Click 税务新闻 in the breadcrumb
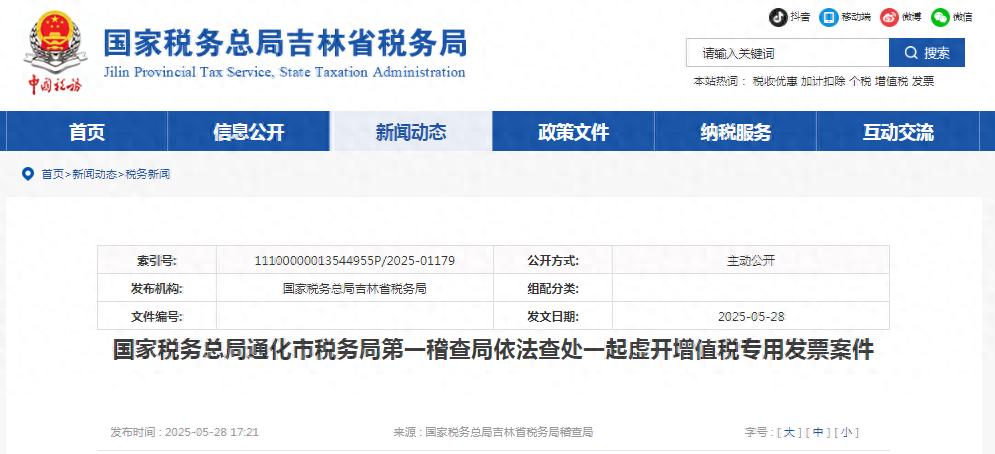This screenshot has height=454, width=995. (147, 174)
